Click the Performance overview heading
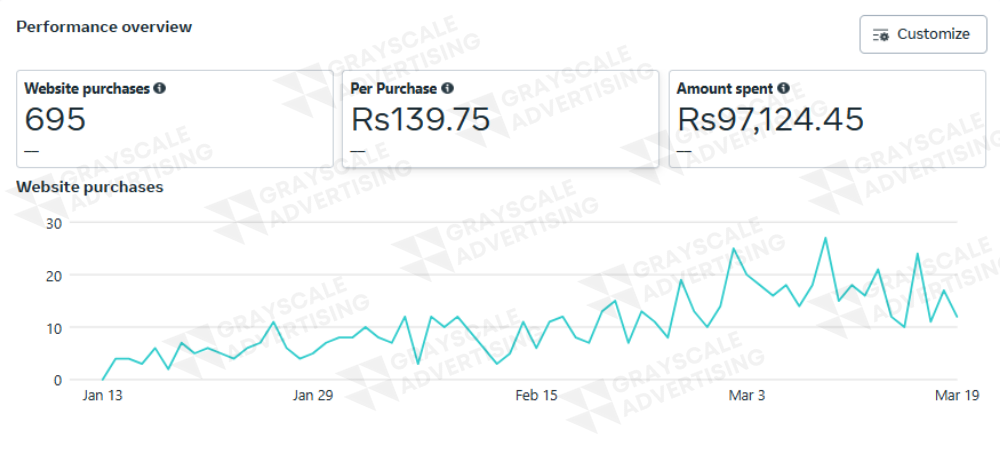This screenshot has width=1000, height=450. (x=104, y=27)
